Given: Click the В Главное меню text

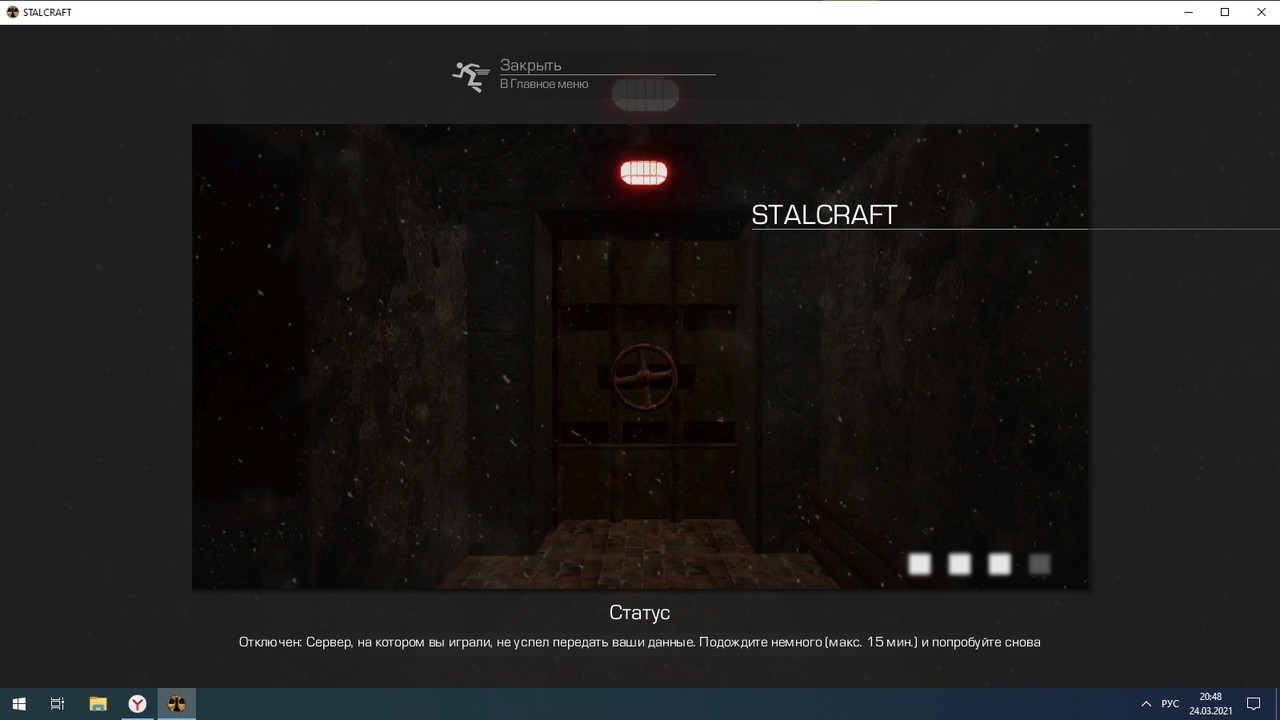Looking at the screenshot, I should pyautogui.click(x=544, y=84).
